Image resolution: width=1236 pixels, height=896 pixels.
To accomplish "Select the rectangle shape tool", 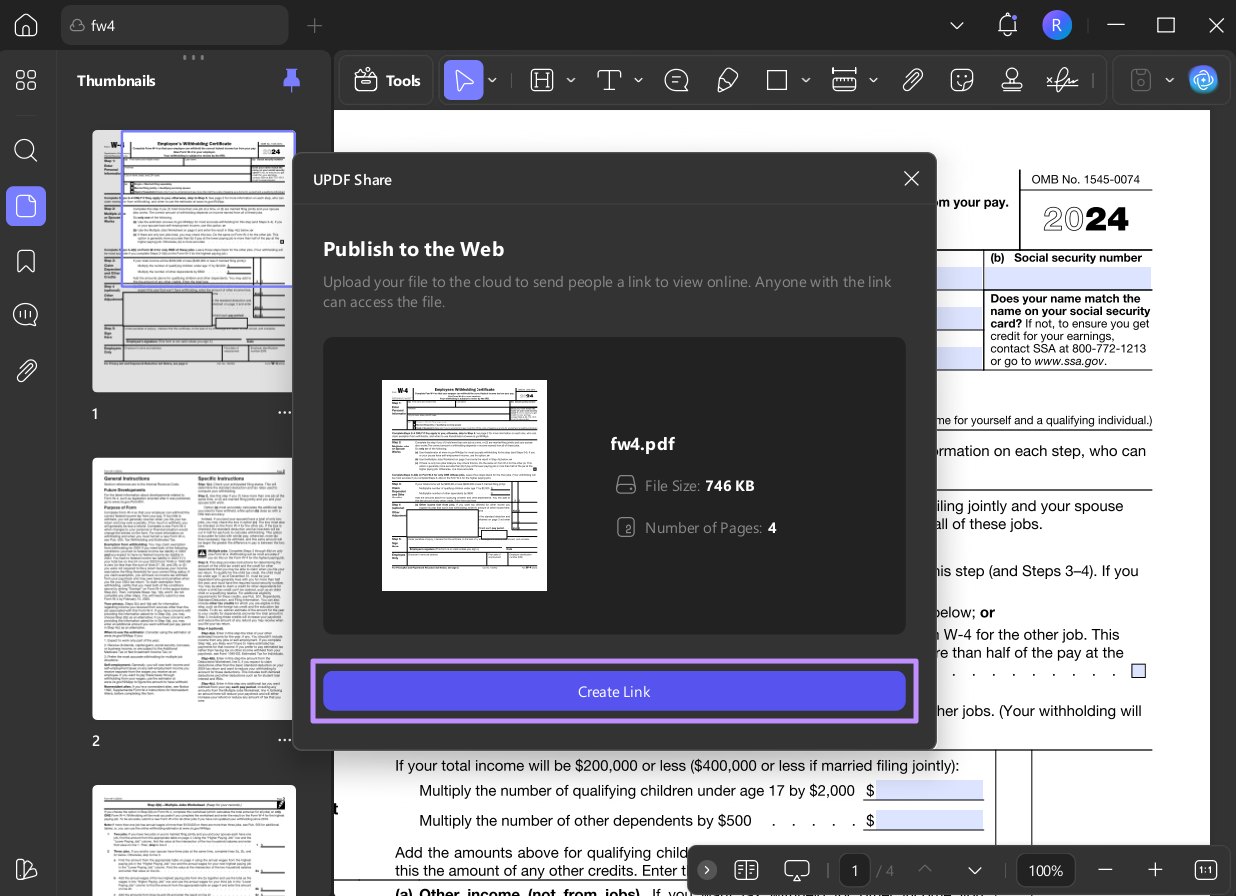I will tap(776, 79).
